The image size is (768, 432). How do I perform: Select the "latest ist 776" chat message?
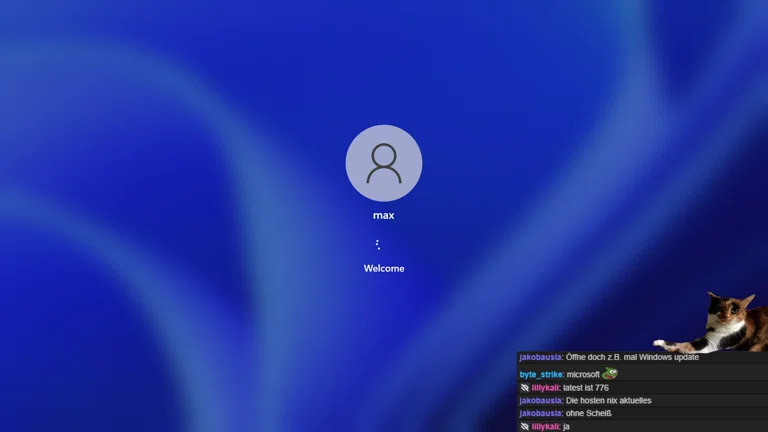pos(586,388)
